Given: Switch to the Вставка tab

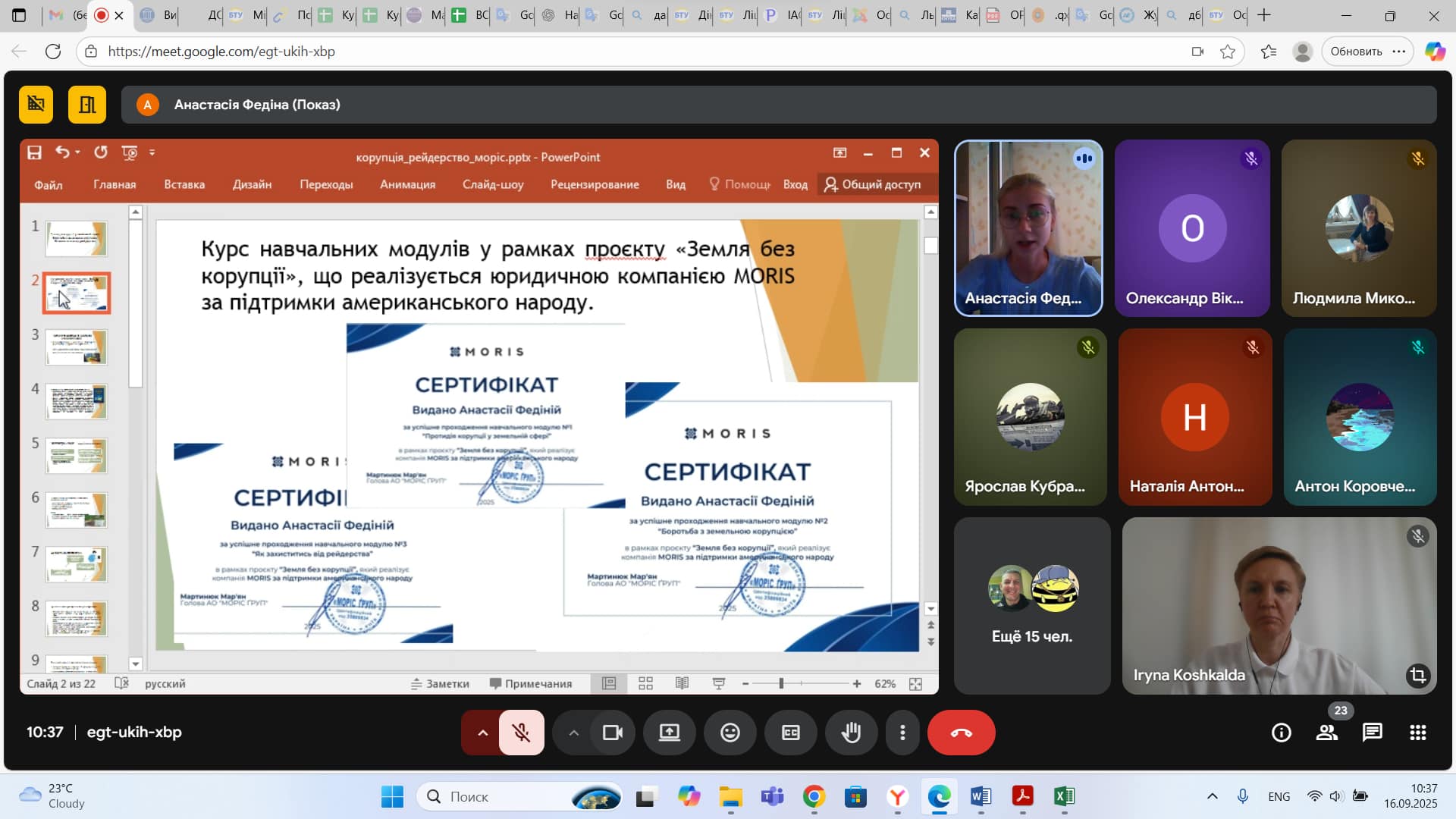Looking at the screenshot, I should point(184,184).
